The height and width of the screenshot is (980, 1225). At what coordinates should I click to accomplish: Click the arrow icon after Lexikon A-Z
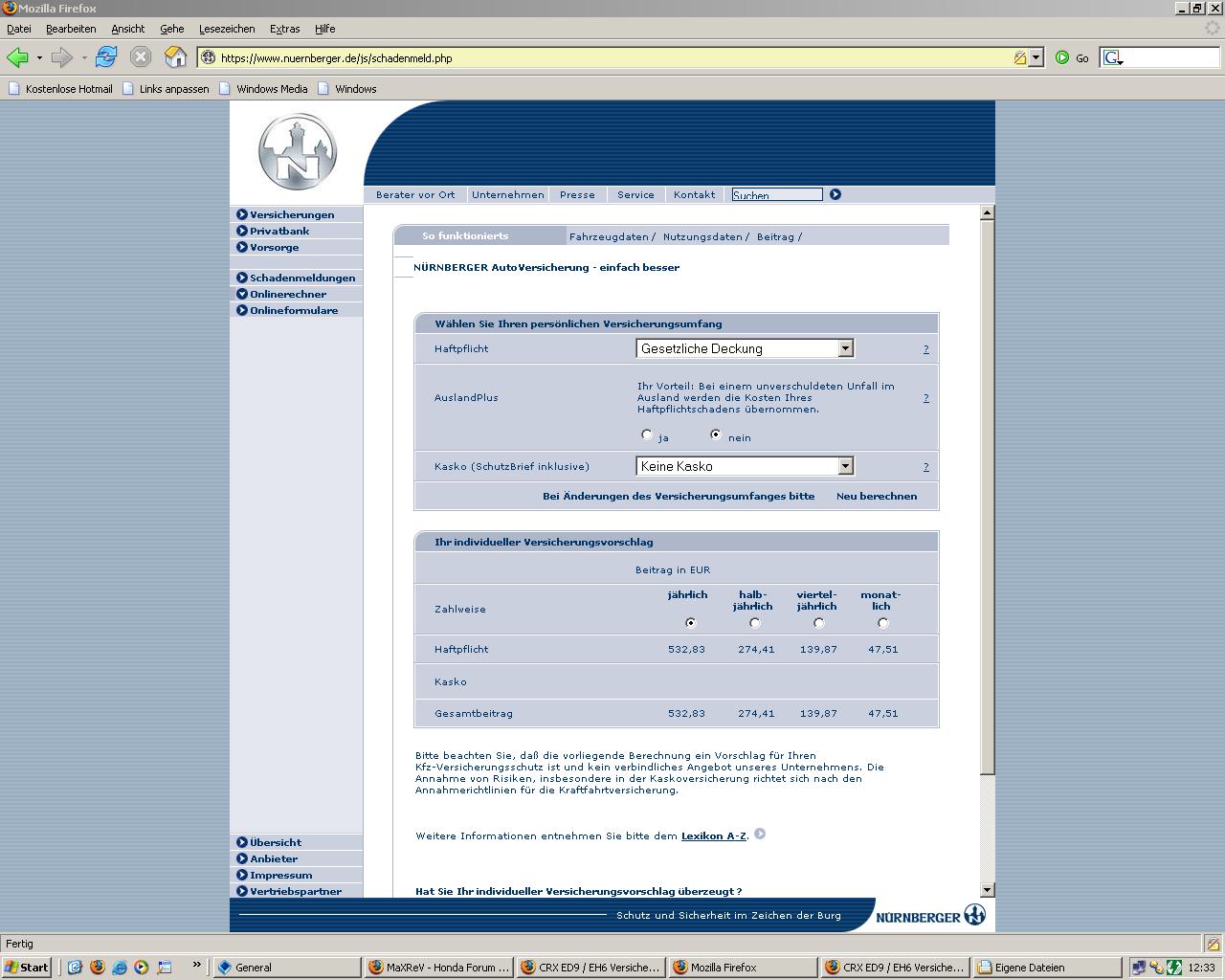[760, 835]
